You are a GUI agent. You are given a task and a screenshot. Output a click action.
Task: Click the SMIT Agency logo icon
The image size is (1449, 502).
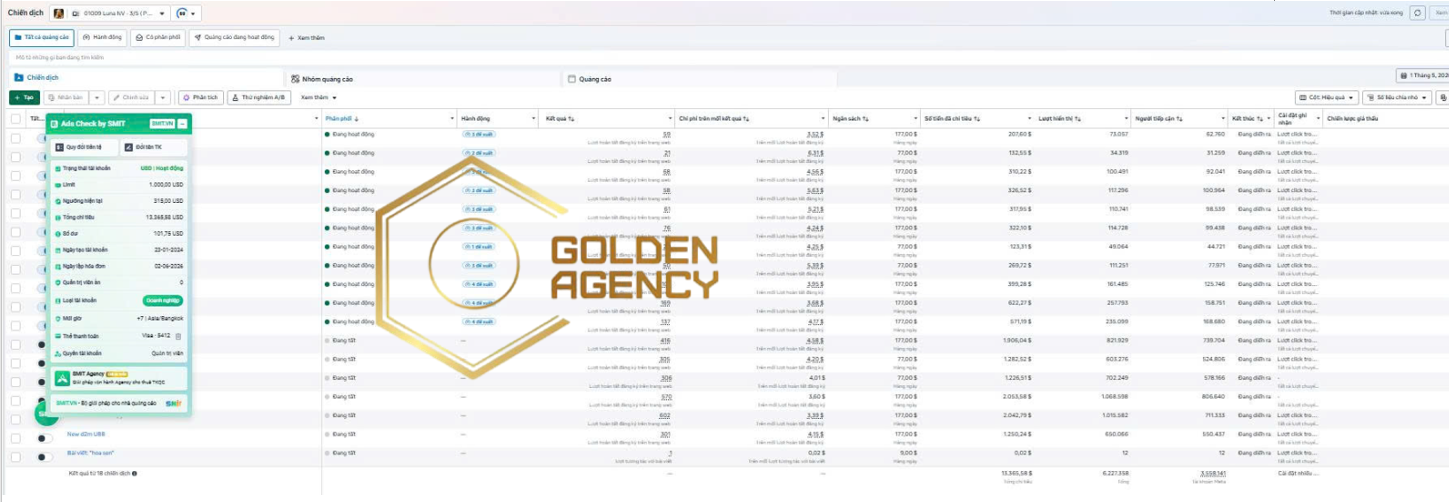point(62,378)
